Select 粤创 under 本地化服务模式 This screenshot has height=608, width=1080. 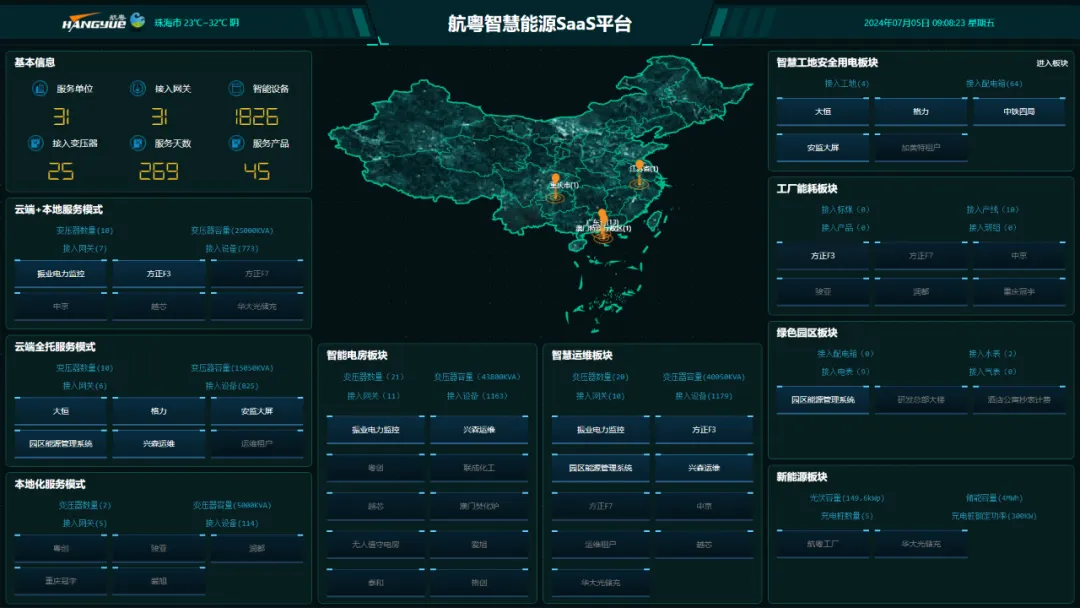pyautogui.click(x=61, y=548)
